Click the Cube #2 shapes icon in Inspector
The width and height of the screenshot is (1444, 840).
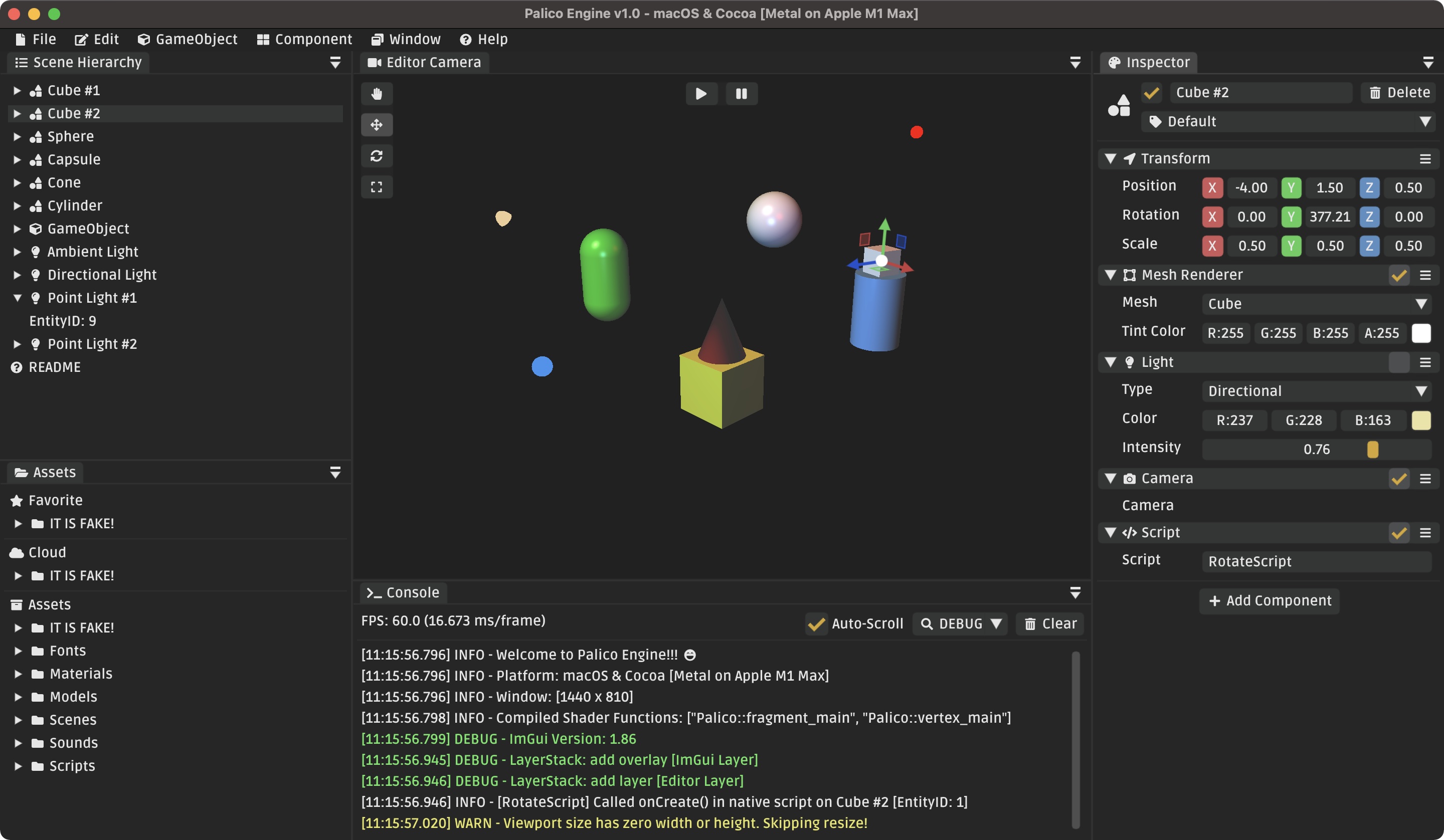1119,105
